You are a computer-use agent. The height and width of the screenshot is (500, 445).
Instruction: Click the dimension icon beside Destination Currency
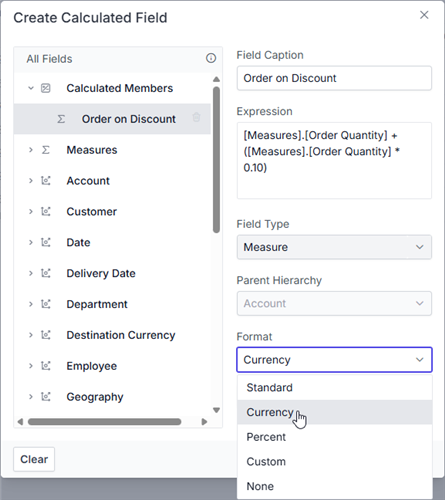[x=46, y=335]
